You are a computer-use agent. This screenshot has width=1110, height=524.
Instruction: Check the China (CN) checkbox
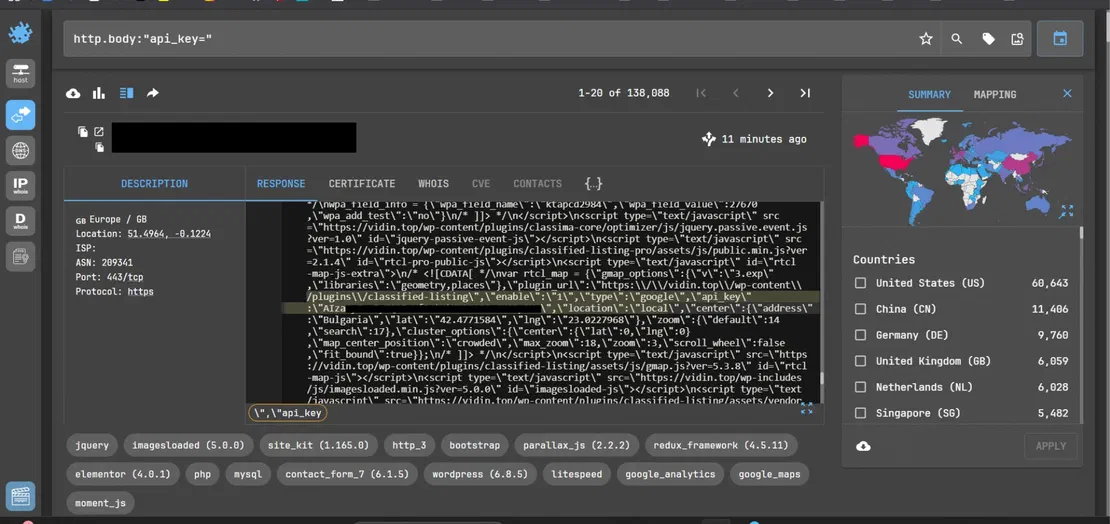click(860, 309)
